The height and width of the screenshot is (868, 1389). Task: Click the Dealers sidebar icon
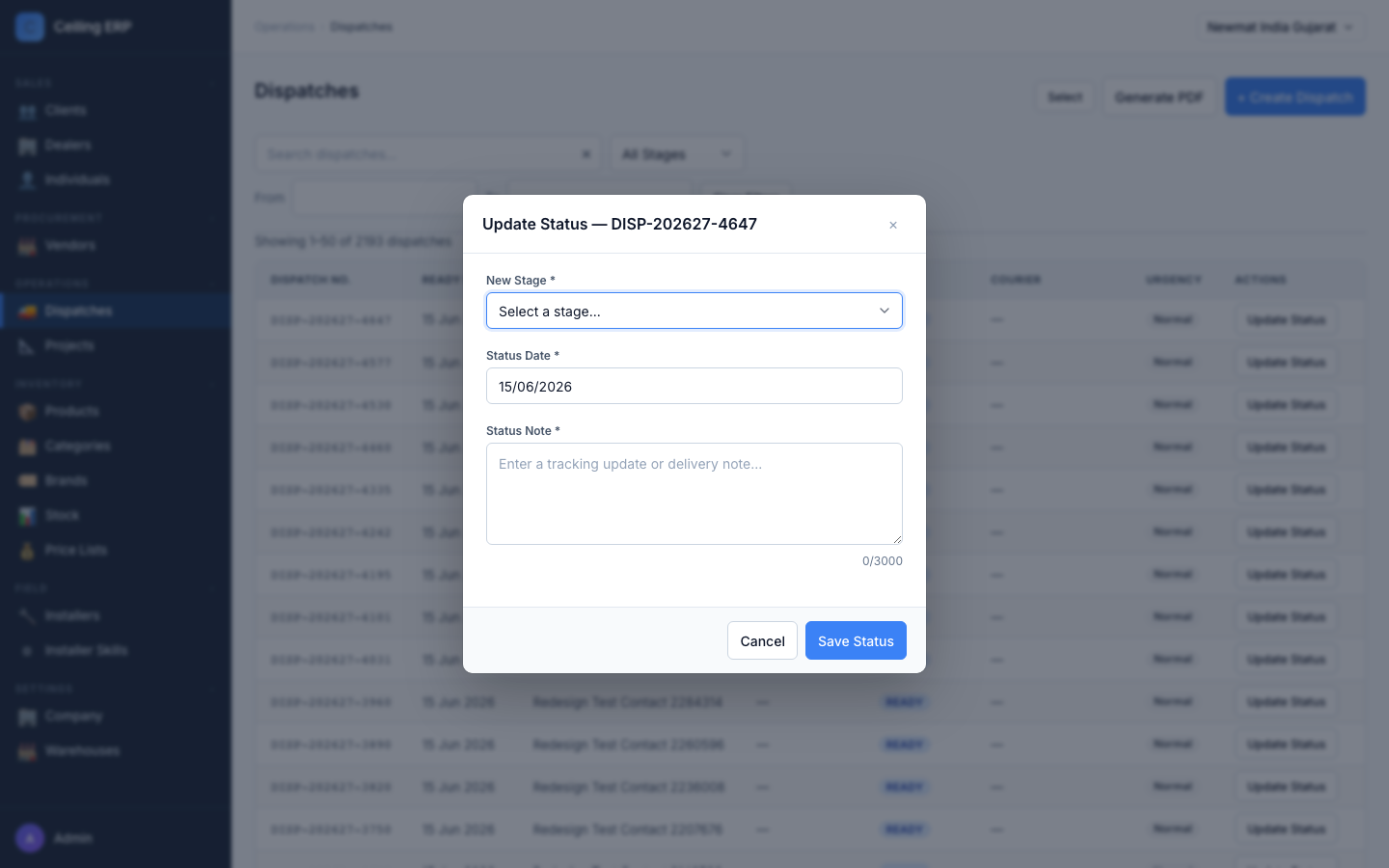point(27,146)
